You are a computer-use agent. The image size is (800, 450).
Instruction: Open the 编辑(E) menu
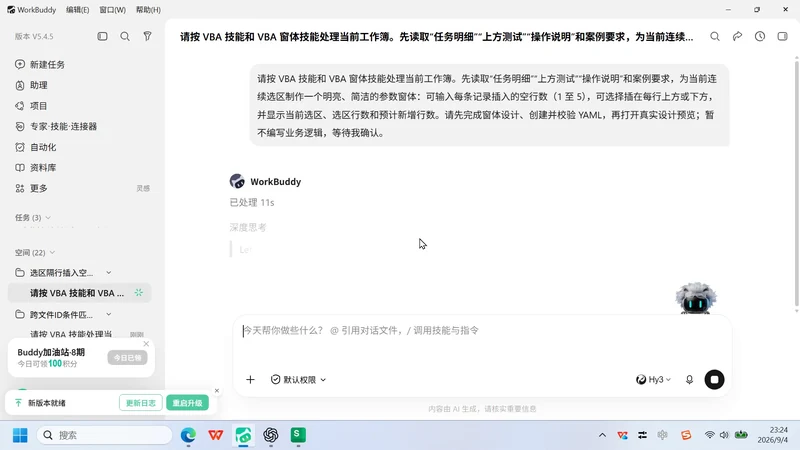click(x=78, y=10)
